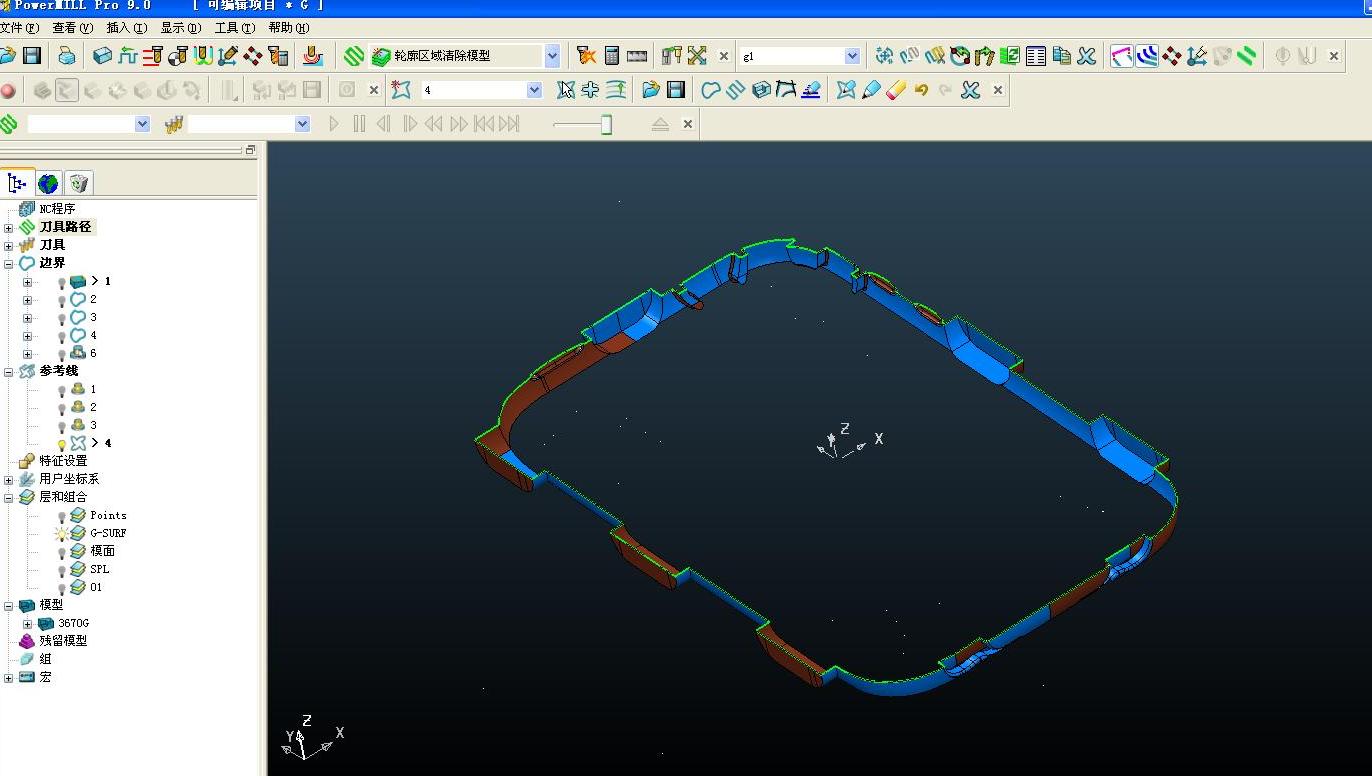The height and width of the screenshot is (776, 1372).
Task: Click the eraser icon in pattern toolbar
Action: coord(896,90)
